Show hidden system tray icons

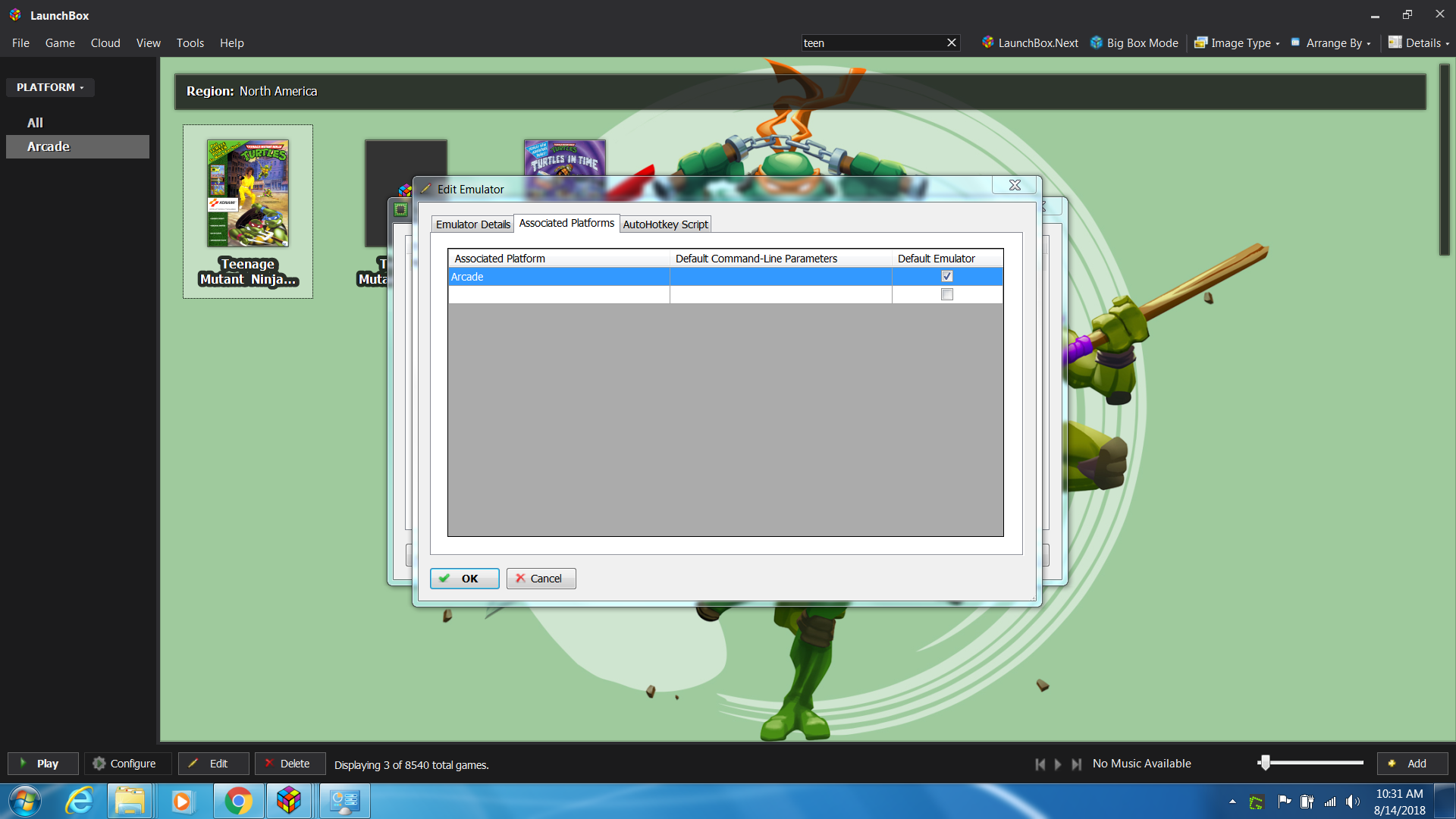click(x=1232, y=802)
